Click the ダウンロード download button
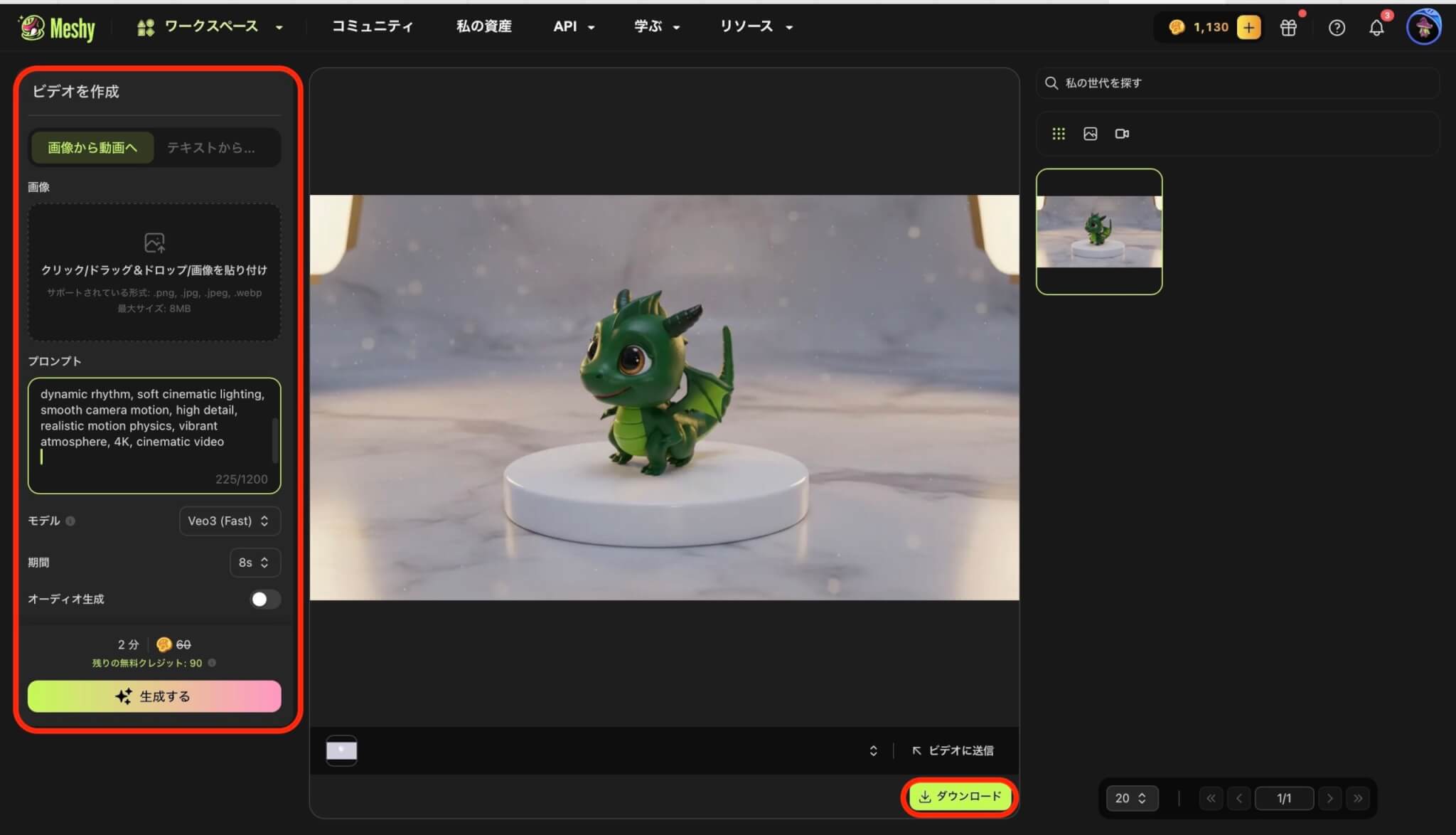 point(960,797)
